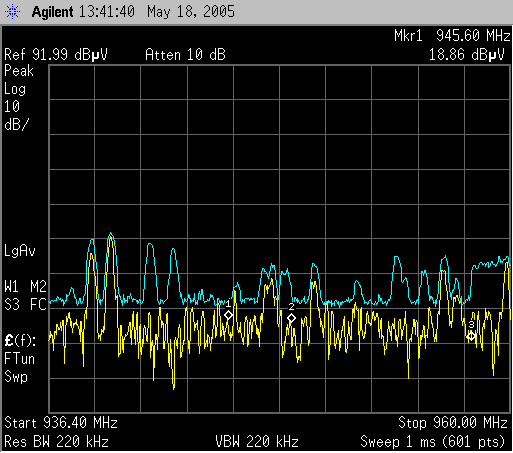This screenshot has width=513, height=453.
Task: Click the S3 FC trace status
Action: [25, 305]
